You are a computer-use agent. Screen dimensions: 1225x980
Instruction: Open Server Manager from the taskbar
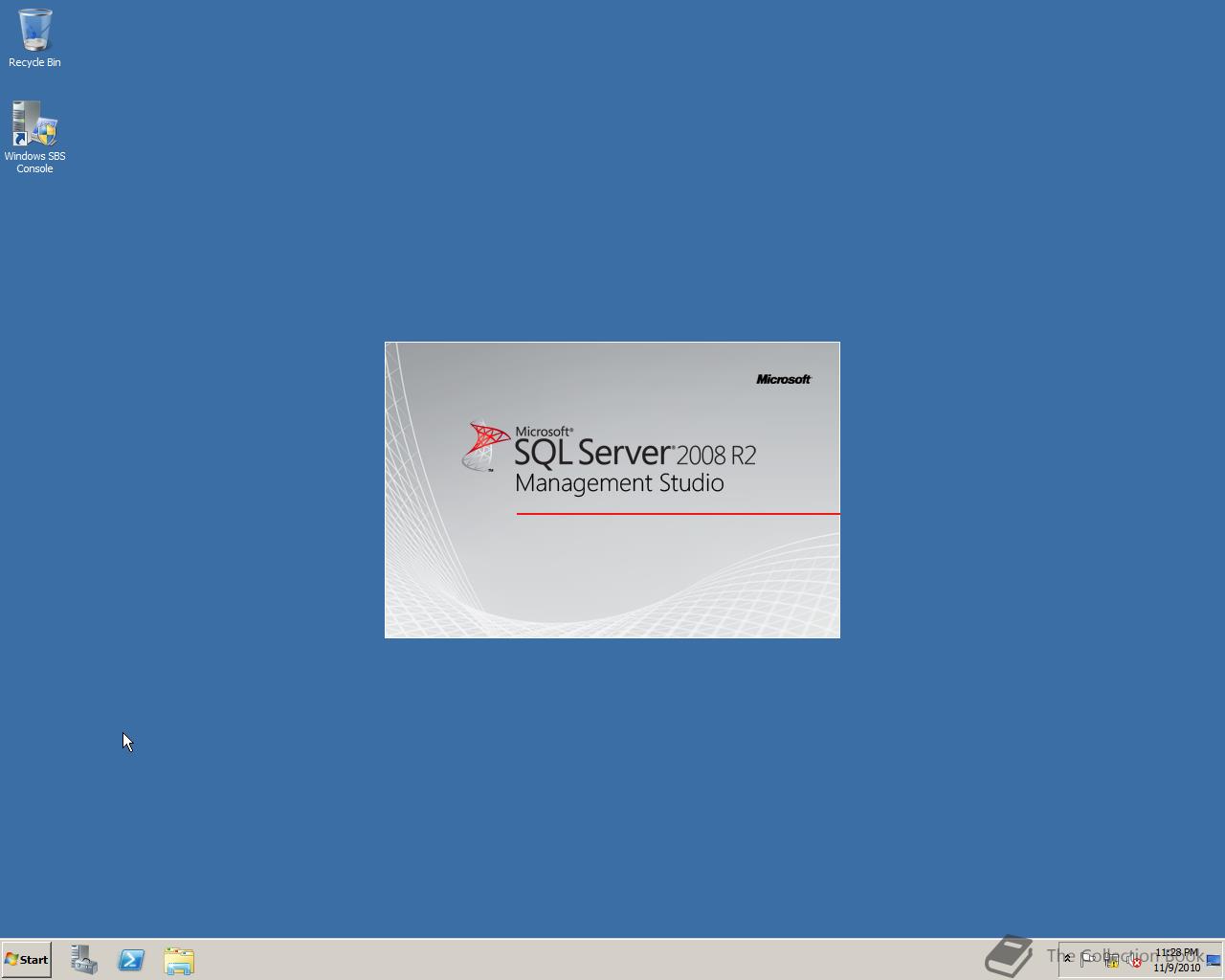coord(84,960)
